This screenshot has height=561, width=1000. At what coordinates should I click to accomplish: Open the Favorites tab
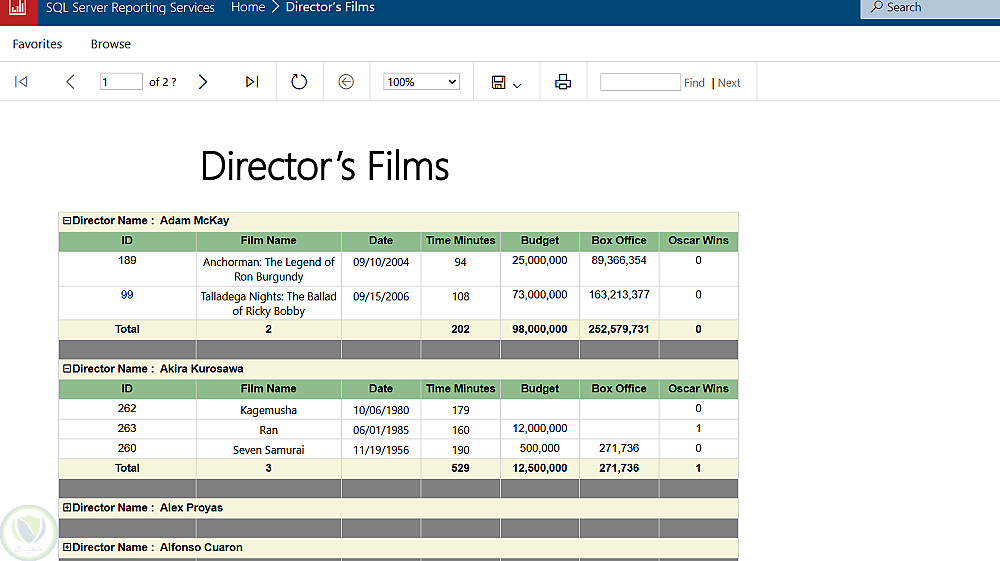point(37,44)
